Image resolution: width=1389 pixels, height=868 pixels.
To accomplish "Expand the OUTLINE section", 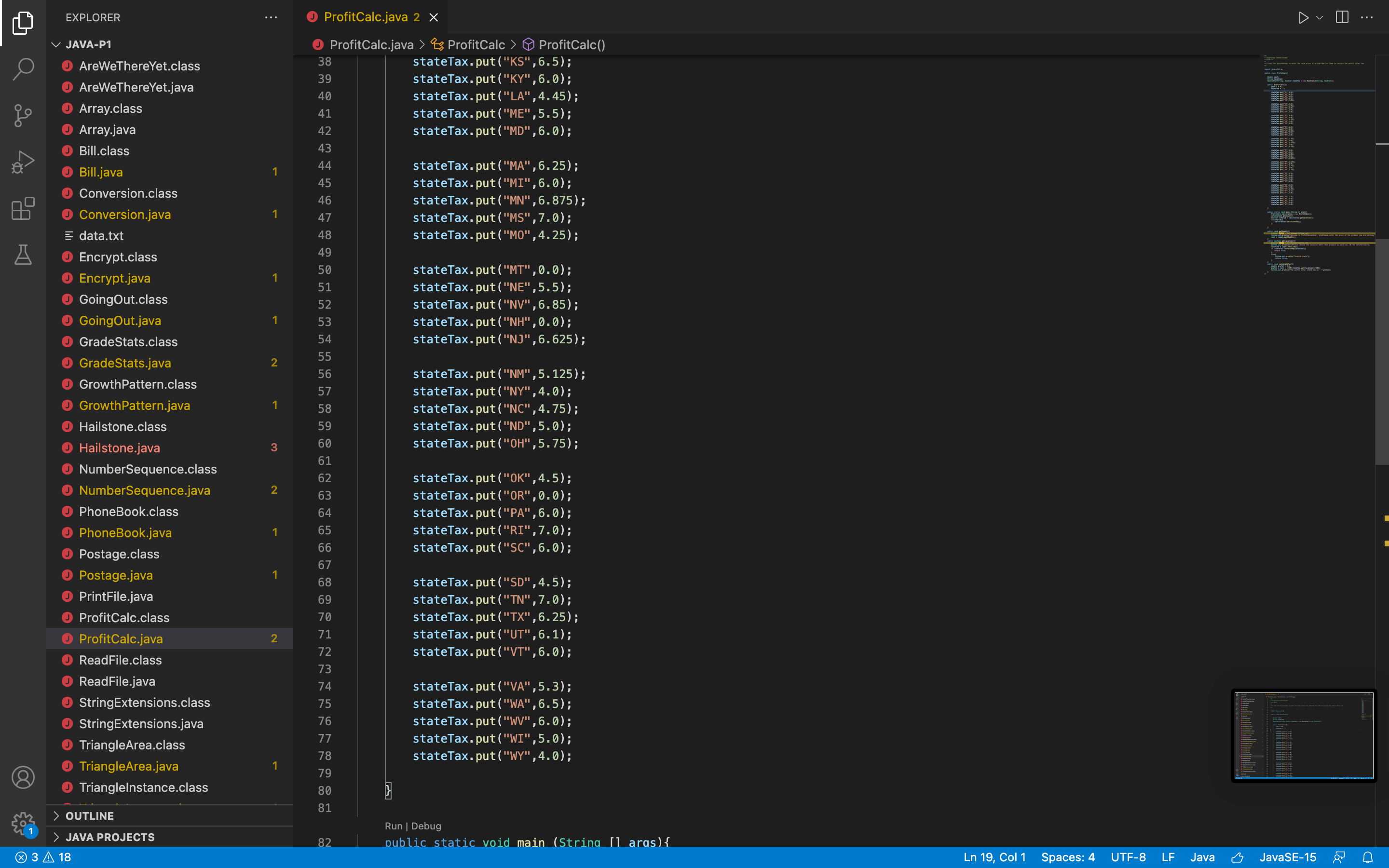I will 90,816.
